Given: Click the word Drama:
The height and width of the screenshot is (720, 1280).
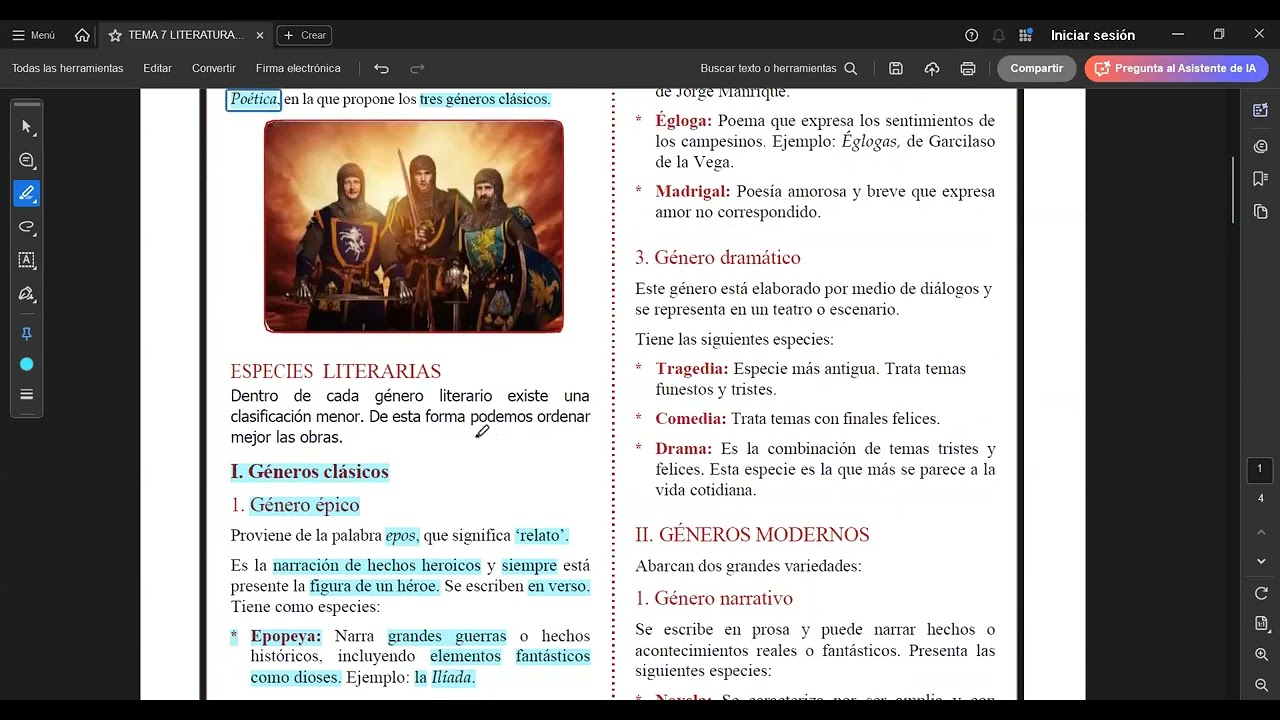Looking at the screenshot, I should 684,449.
